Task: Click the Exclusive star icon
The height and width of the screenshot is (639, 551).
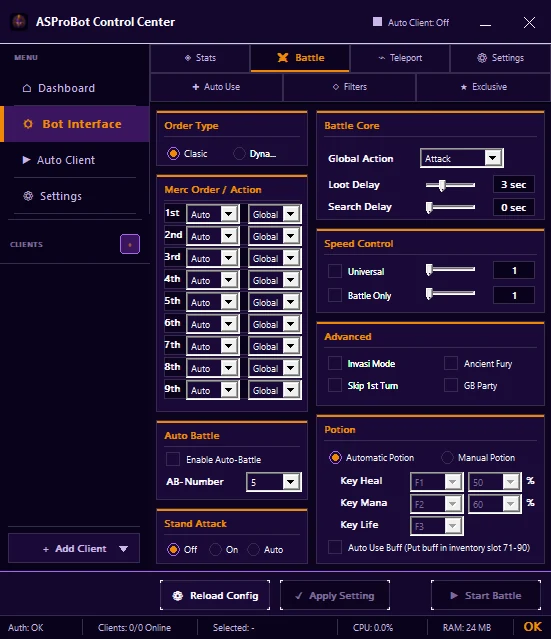Action: click(x=464, y=87)
